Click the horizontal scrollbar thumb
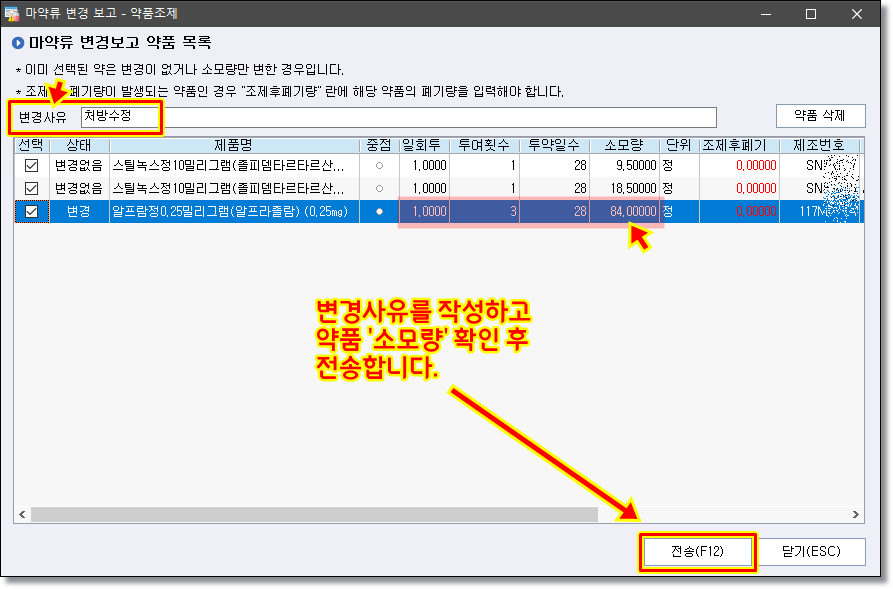Image resolution: width=893 pixels, height=589 pixels. (313, 514)
